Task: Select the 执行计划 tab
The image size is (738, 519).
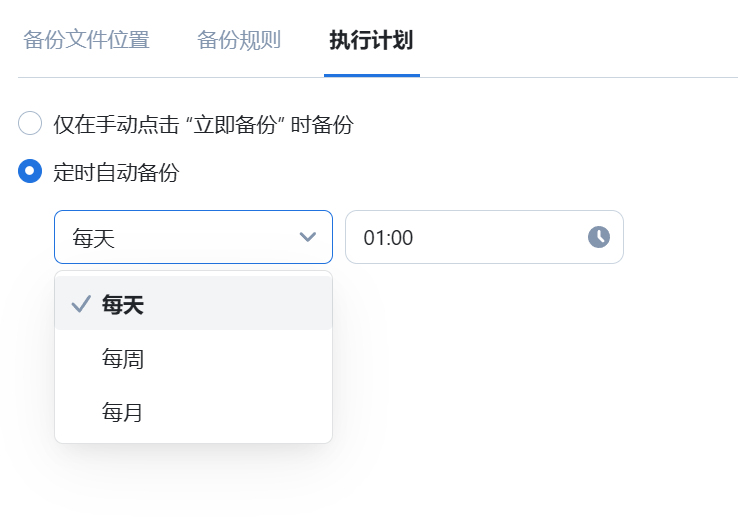Action: [371, 41]
